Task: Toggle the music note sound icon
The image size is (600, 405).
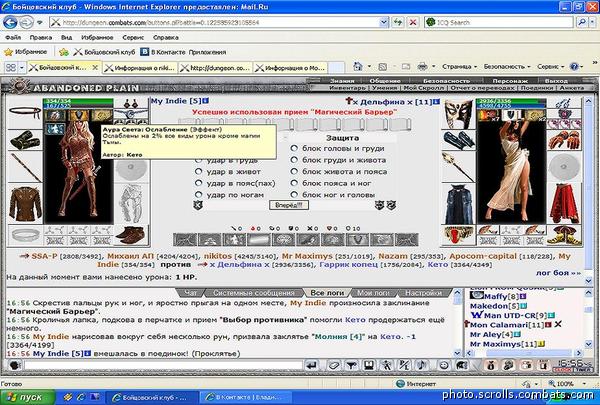Action: (x=422, y=365)
